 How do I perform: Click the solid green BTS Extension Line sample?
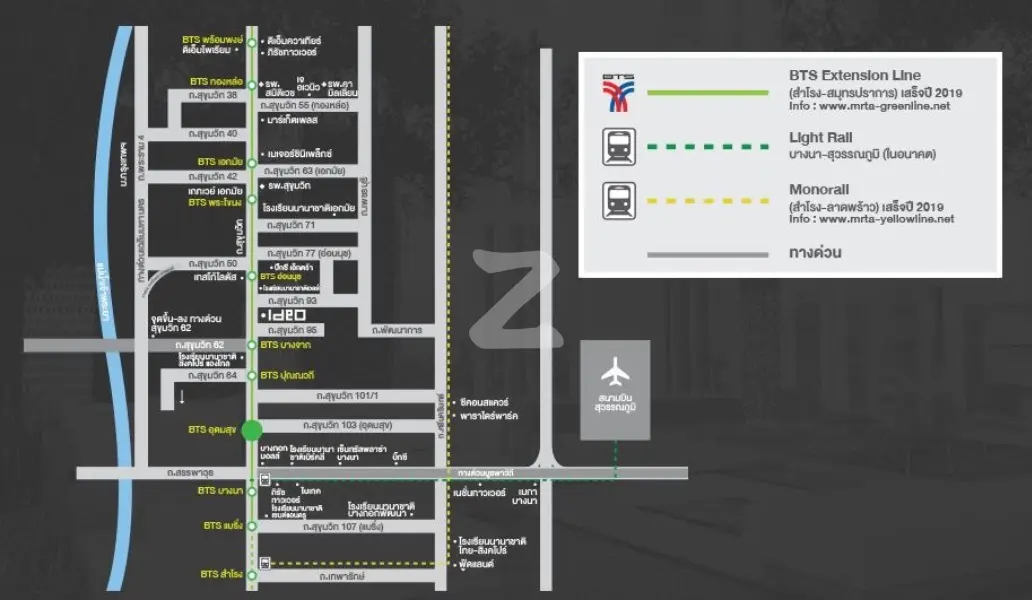pyautogui.click(x=708, y=93)
